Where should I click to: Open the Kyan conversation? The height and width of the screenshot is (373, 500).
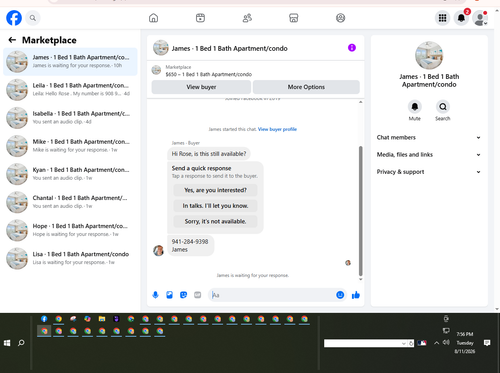[70, 174]
